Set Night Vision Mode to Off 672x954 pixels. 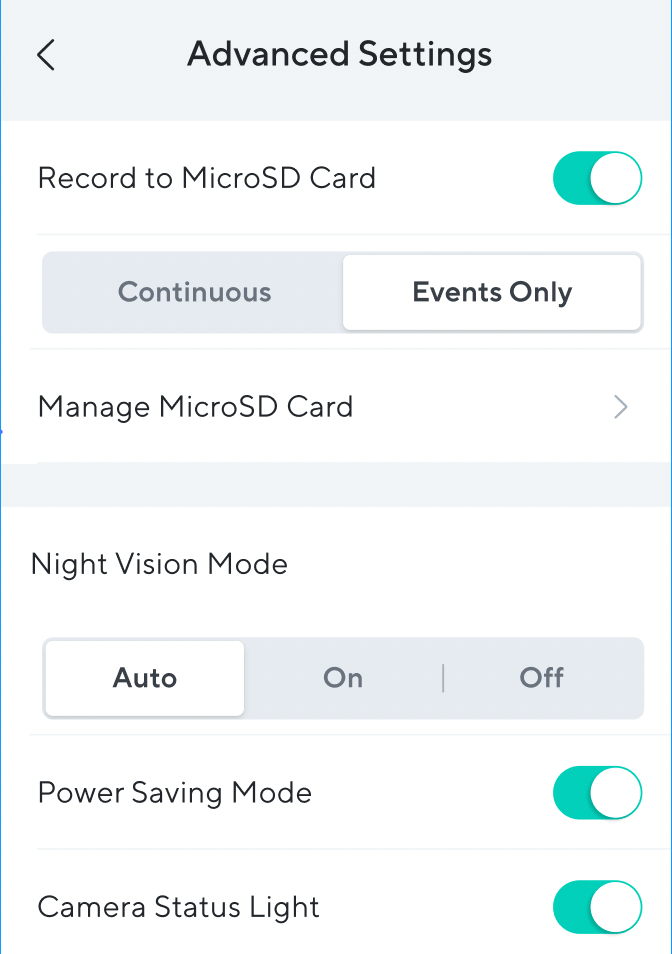[541, 678]
